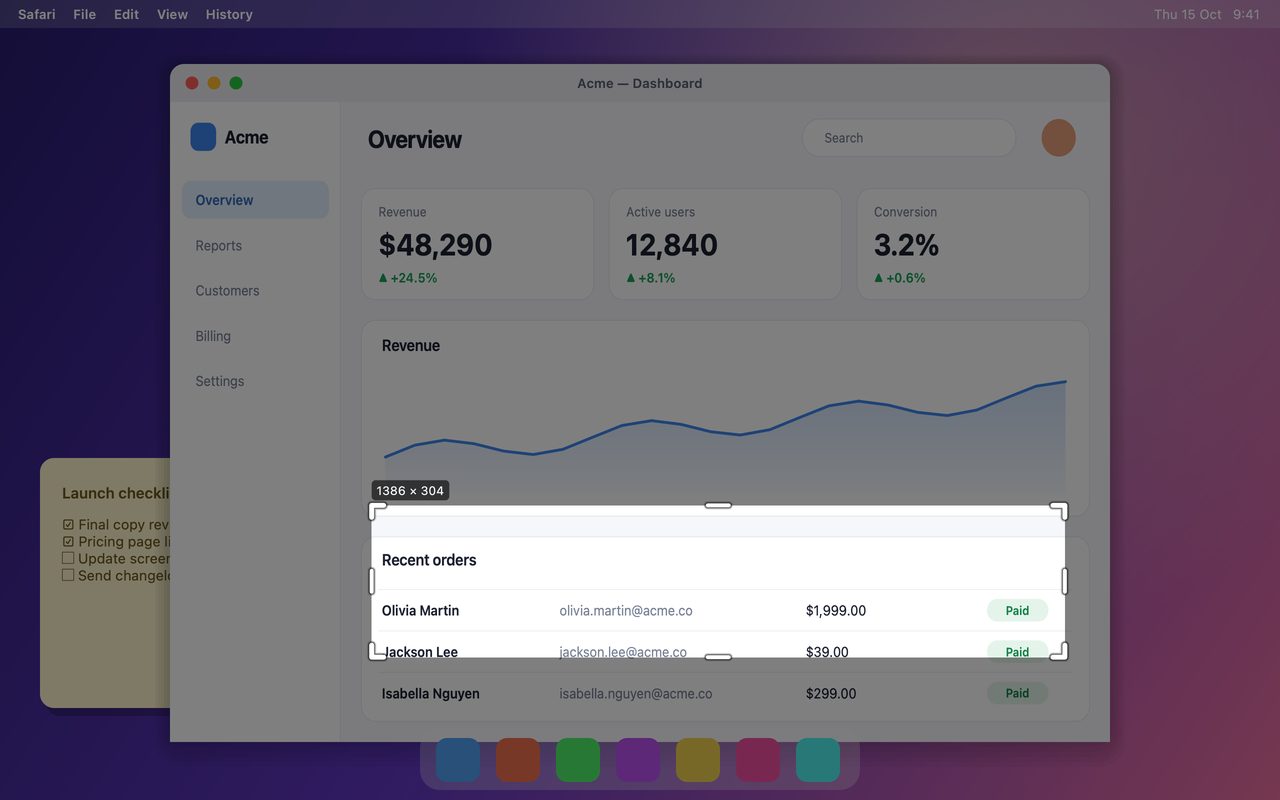
Task: Open the File menu
Action: pos(85,14)
